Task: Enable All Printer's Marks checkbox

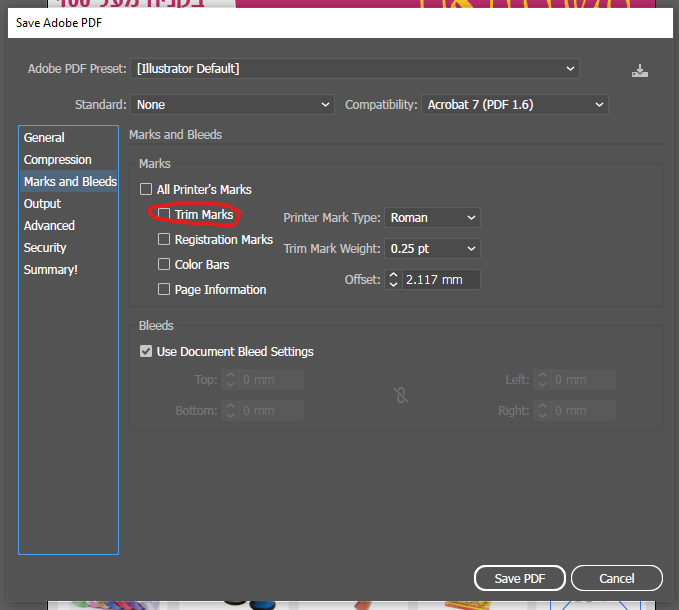Action: point(146,189)
